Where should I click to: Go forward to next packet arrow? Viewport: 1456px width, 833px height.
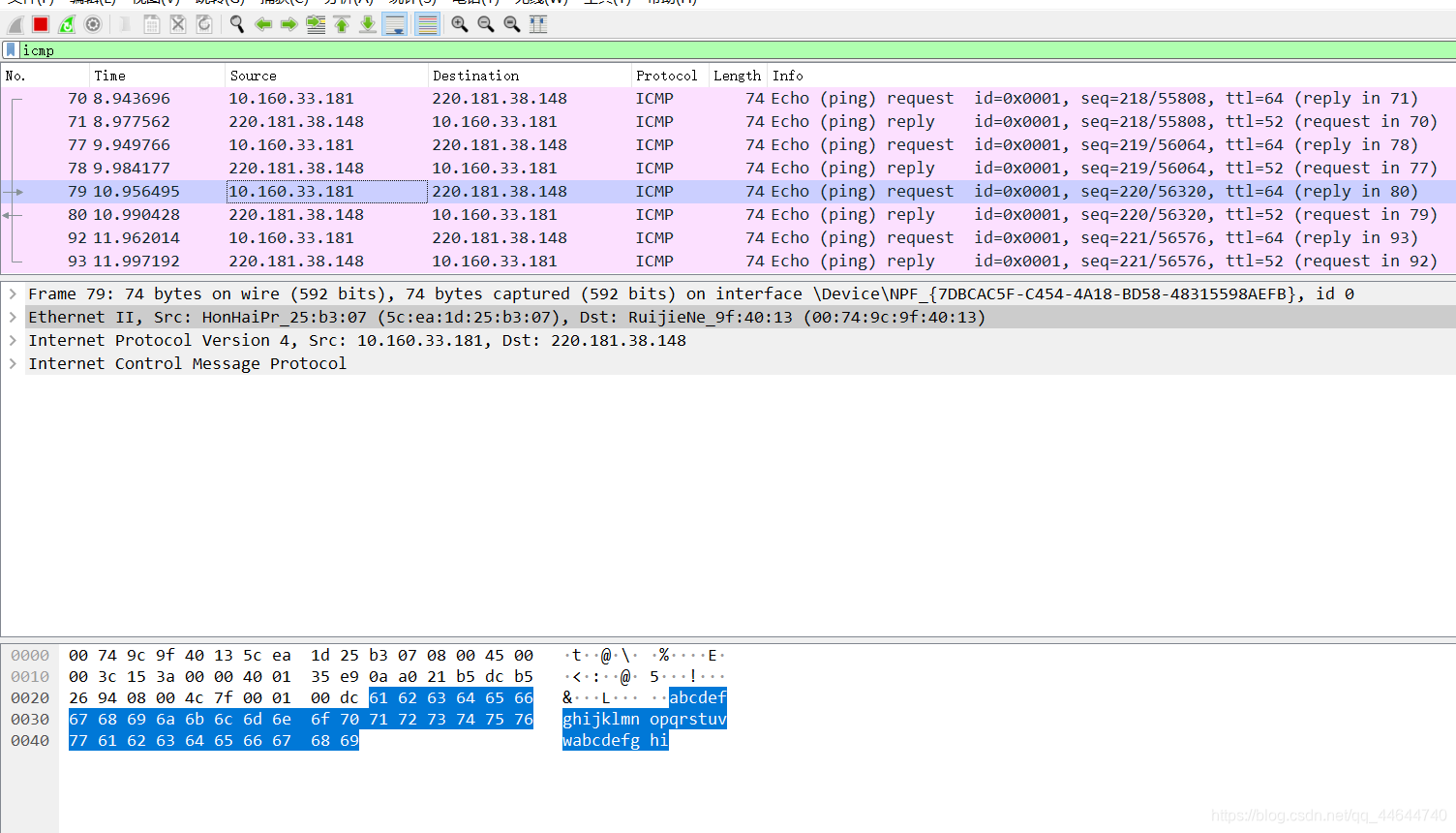(289, 24)
